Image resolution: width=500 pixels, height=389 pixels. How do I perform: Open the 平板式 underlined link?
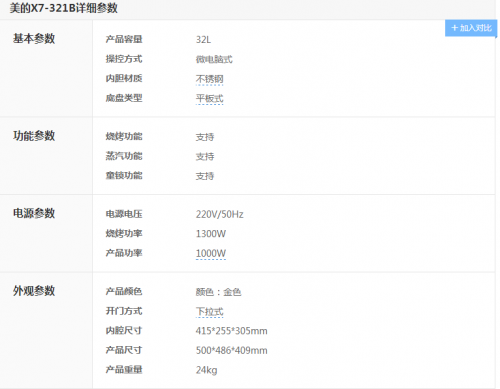209,99
